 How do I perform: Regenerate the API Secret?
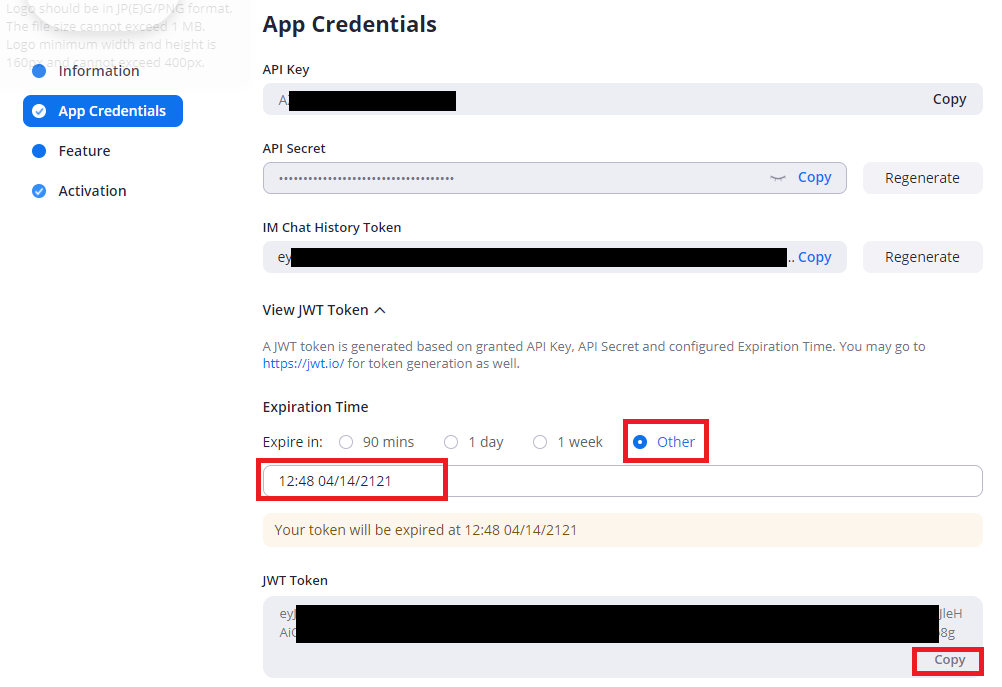pos(922,178)
